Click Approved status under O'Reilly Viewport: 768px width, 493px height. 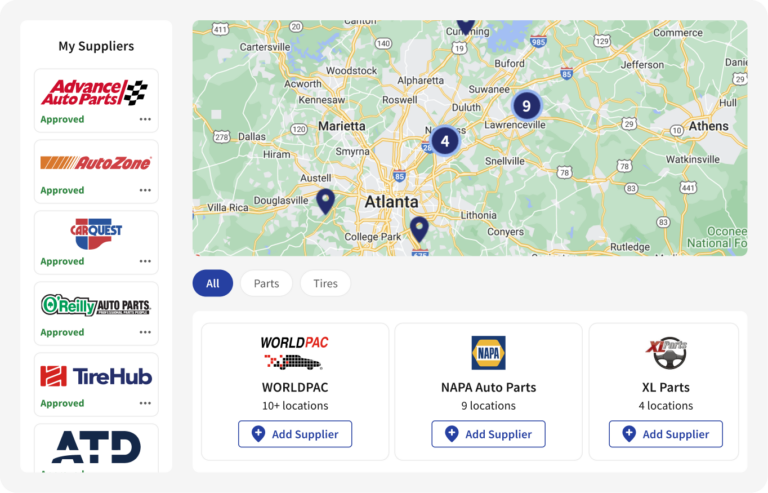62,332
